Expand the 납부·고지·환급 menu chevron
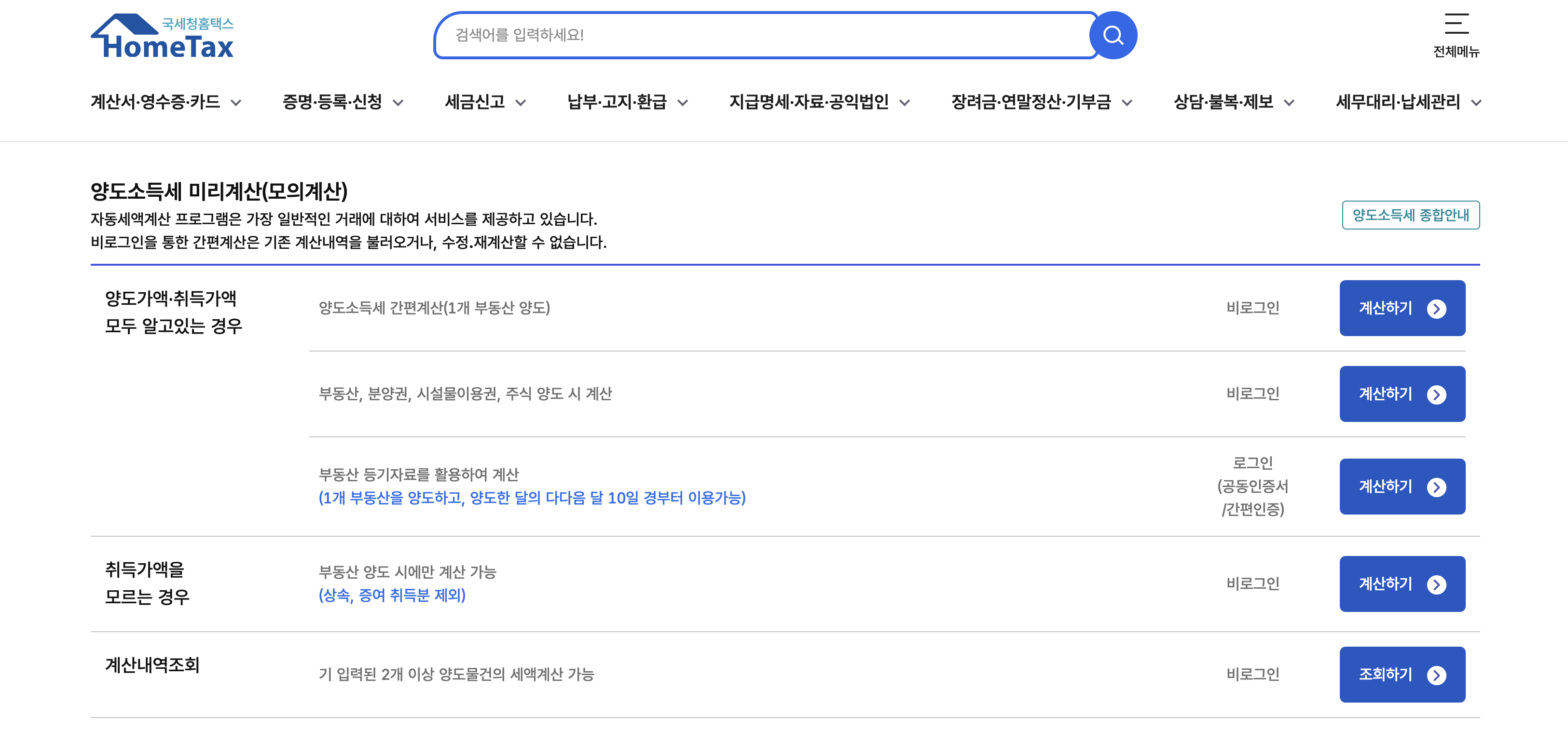 pyautogui.click(x=684, y=103)
